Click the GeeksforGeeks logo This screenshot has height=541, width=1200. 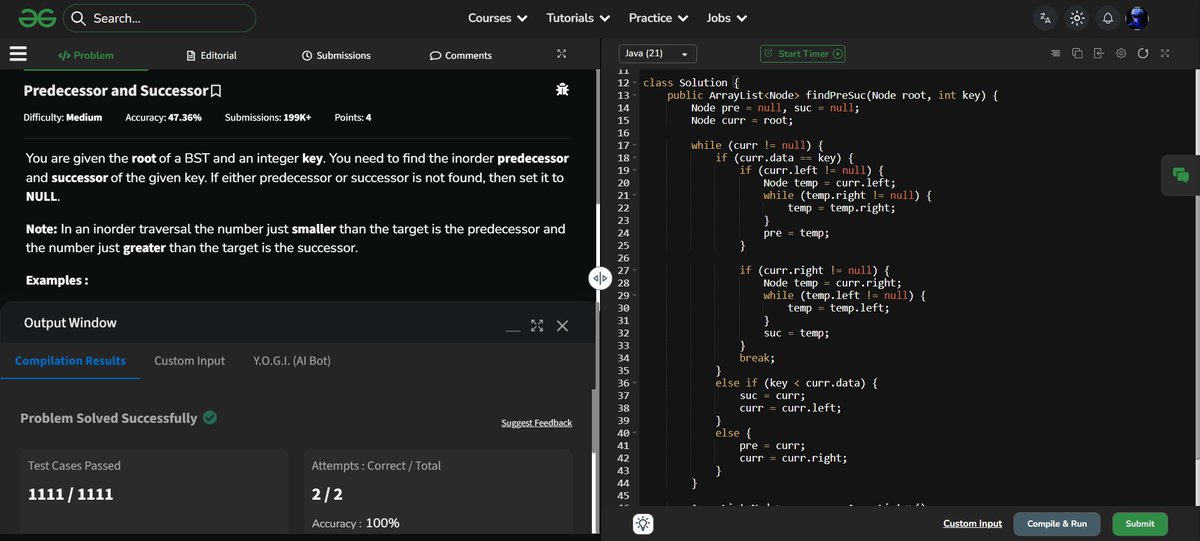36,18
